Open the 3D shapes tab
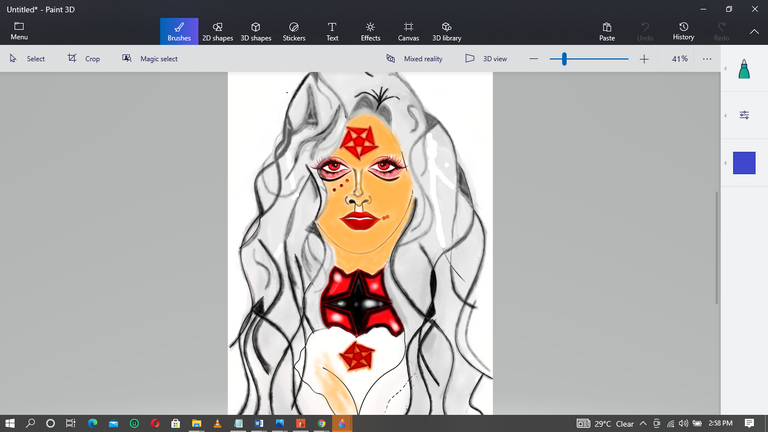Screen dimensions: 768x432 256,31
